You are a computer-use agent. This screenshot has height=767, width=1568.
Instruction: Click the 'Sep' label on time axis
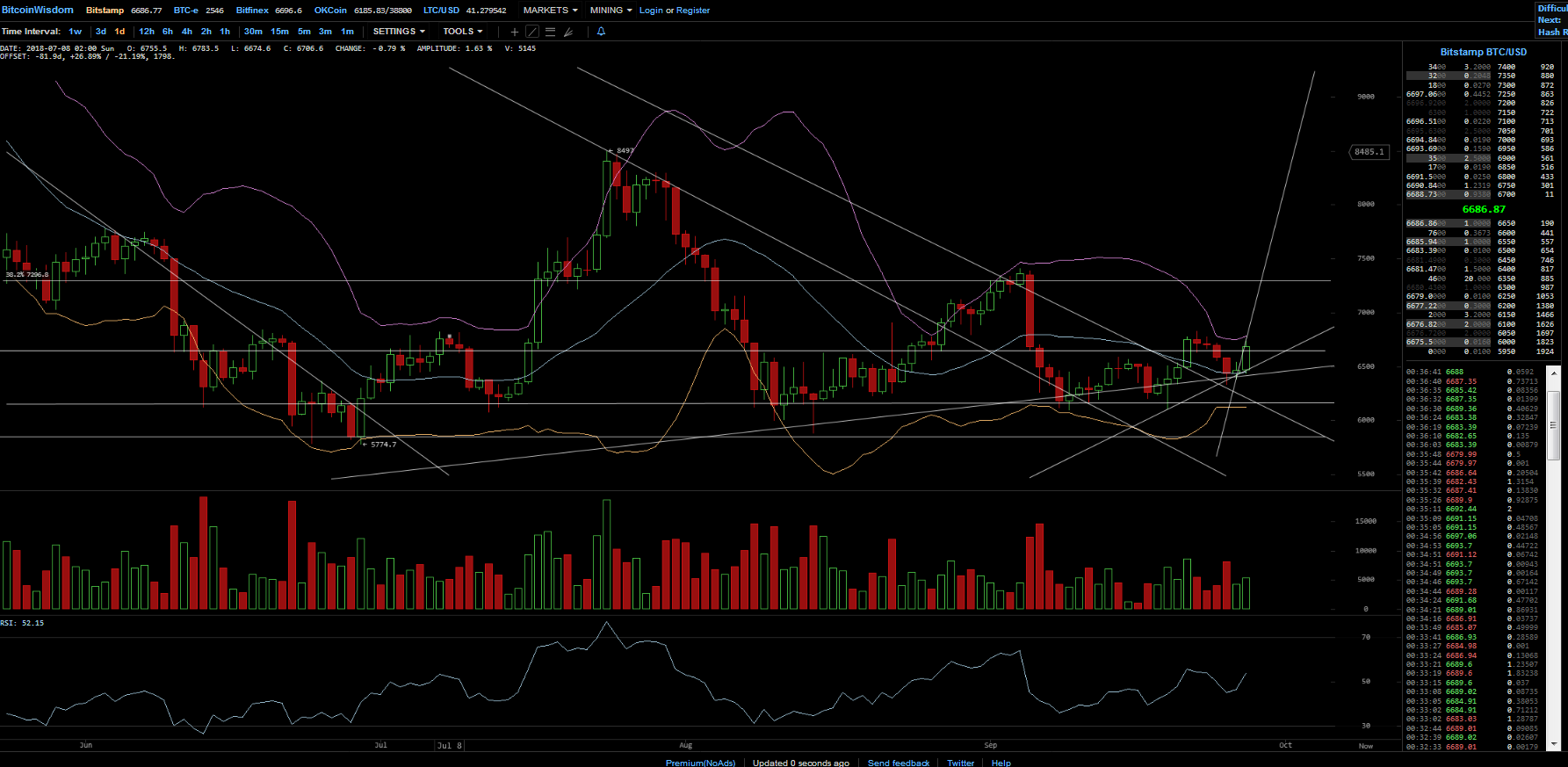990,745
